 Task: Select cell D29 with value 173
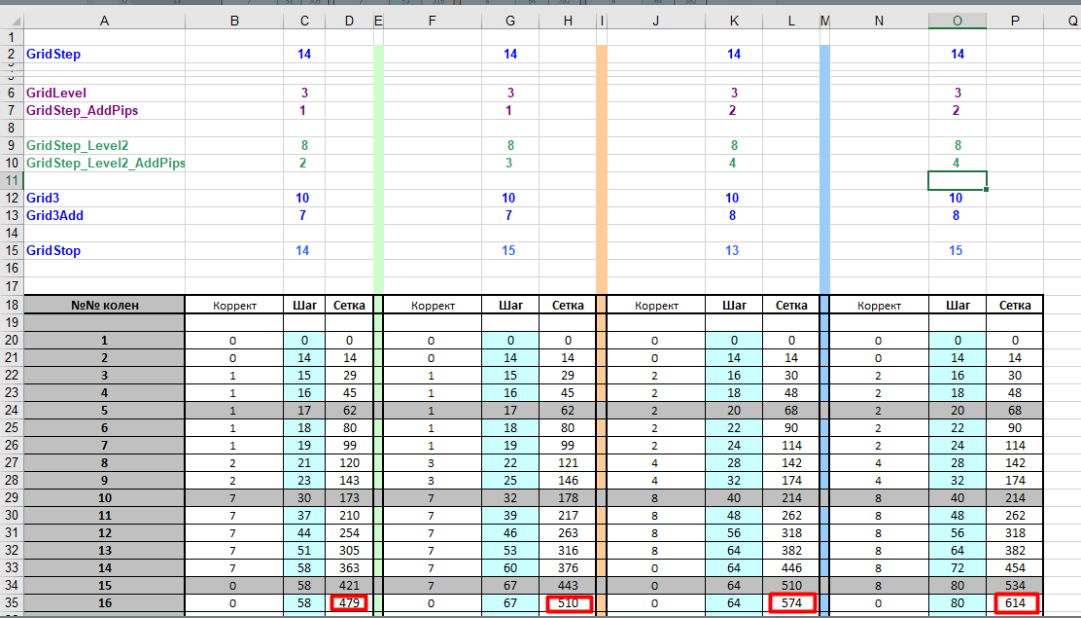(349, 498)
